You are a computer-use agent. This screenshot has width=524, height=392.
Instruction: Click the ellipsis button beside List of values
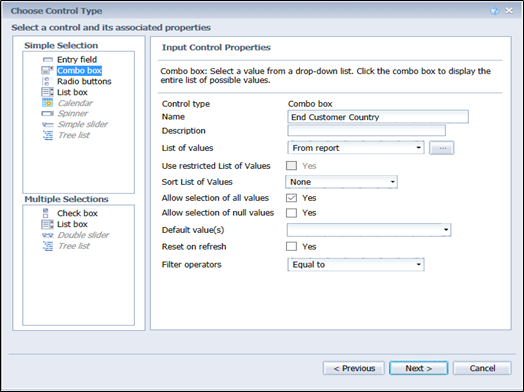point(441,148)
